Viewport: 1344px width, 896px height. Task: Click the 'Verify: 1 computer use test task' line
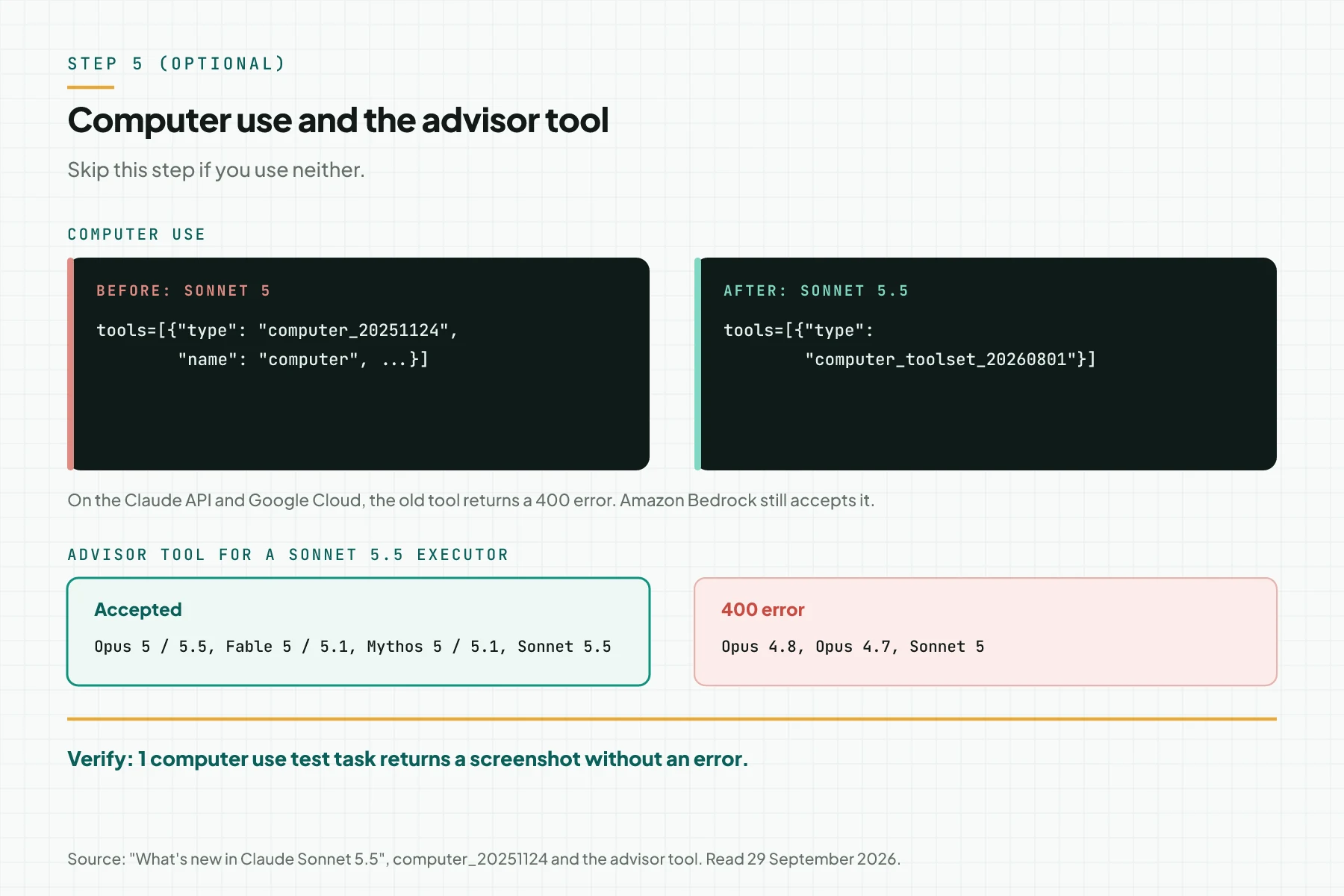point(408,759)
